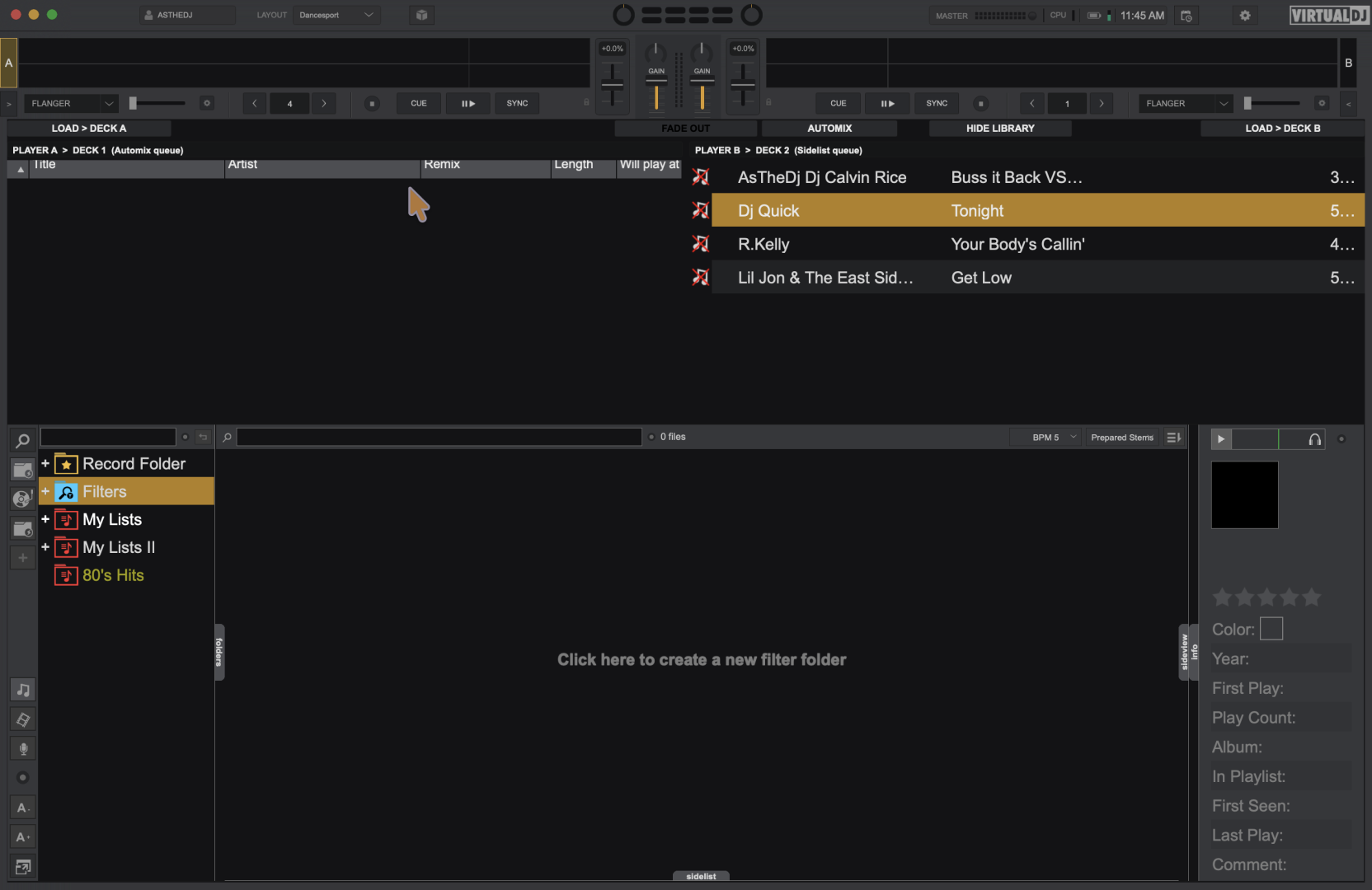
Task: Expand the My Lists tree node
Action: click(45, 519)
